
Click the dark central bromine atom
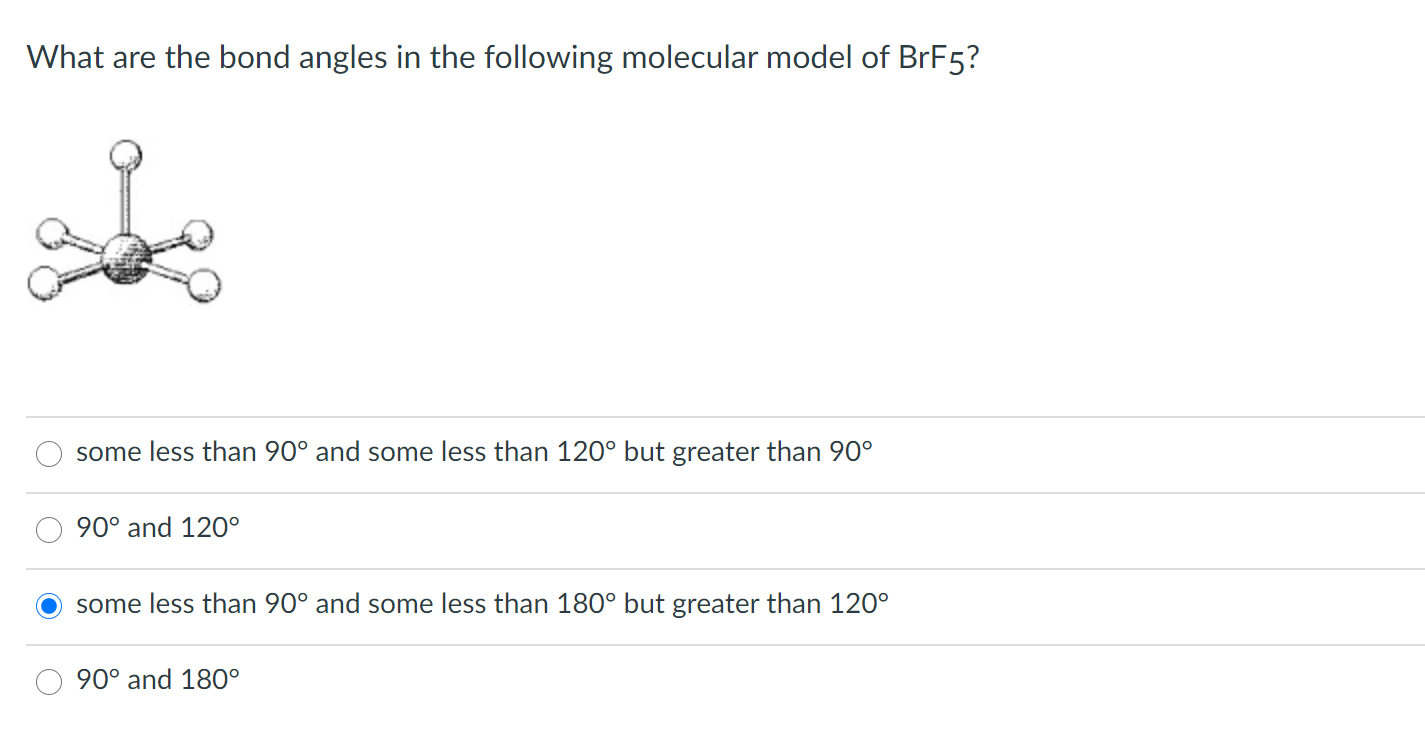126,256
